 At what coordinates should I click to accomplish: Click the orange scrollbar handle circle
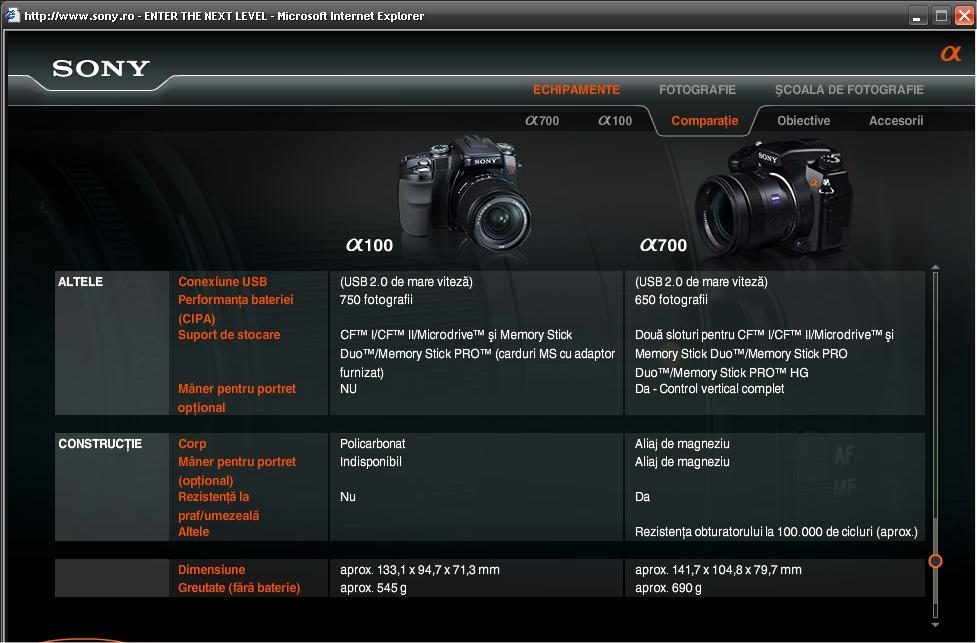tap(935, 561)
